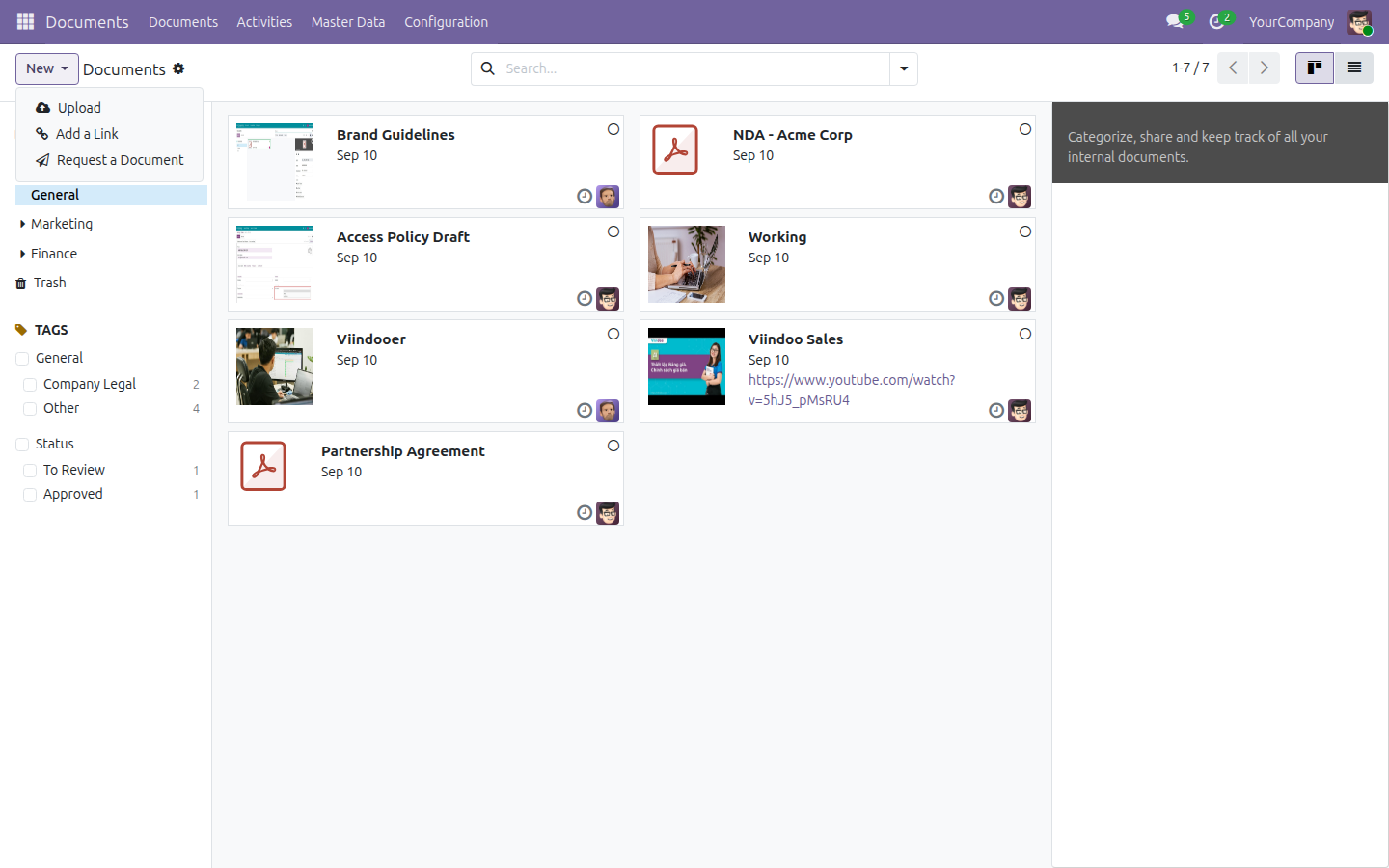Screen dimensions: 1389x868
Task: Select the General workspace
Action: point(111,195)
